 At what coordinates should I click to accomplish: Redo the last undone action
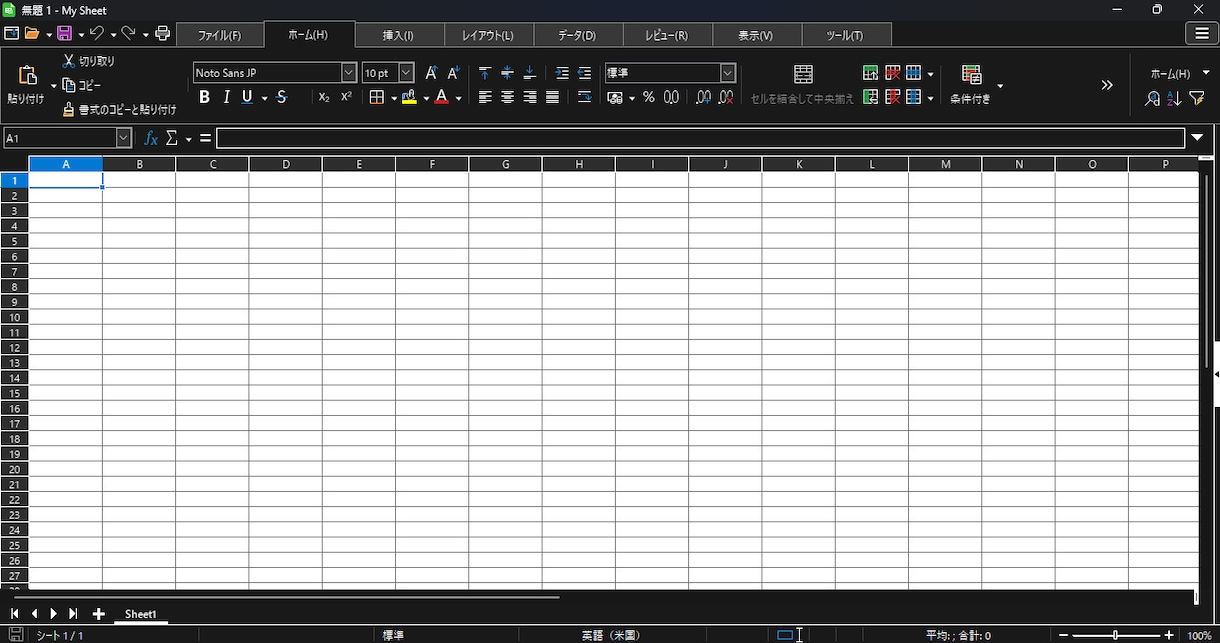coord(128,33)
